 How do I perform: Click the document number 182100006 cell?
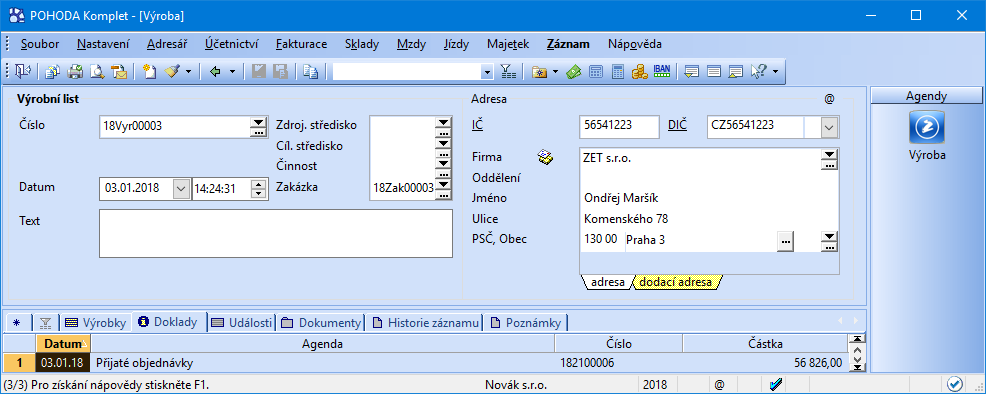click(x=619, y=363)
